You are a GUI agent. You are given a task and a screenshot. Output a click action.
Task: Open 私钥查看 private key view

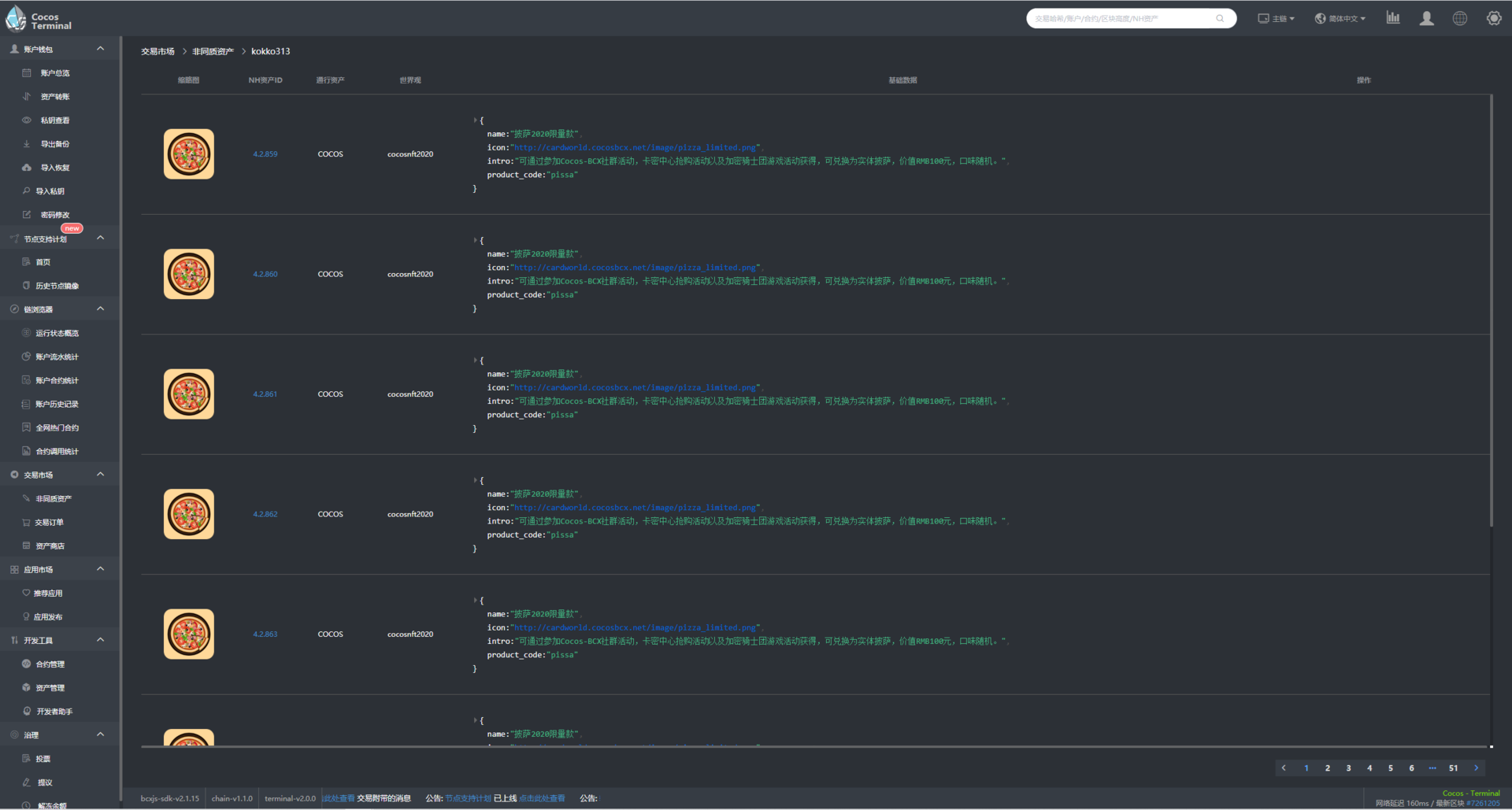pyautogui.click(x=55, y=120)
